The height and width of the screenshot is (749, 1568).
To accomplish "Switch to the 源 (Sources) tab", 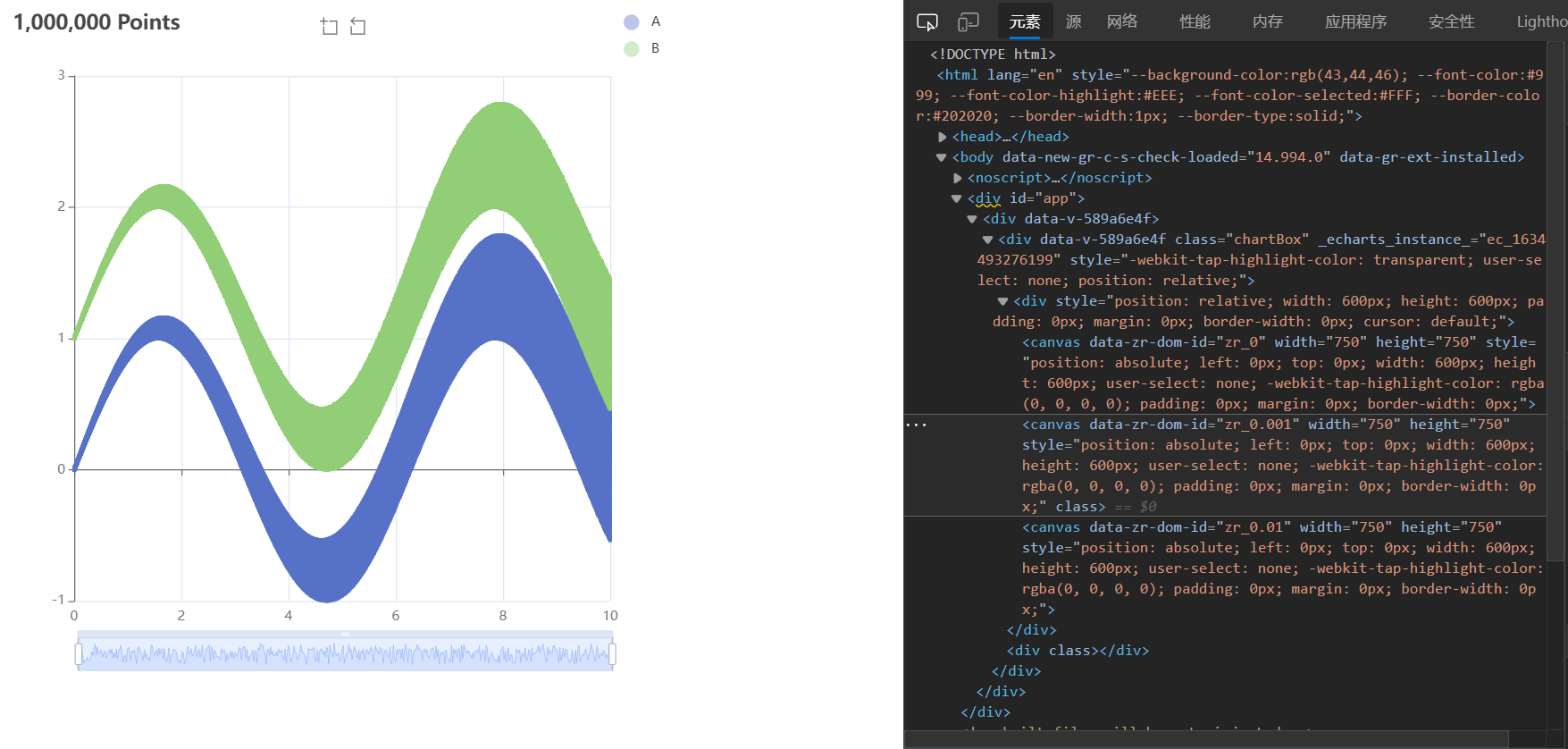I will (x=1074, y=21).
